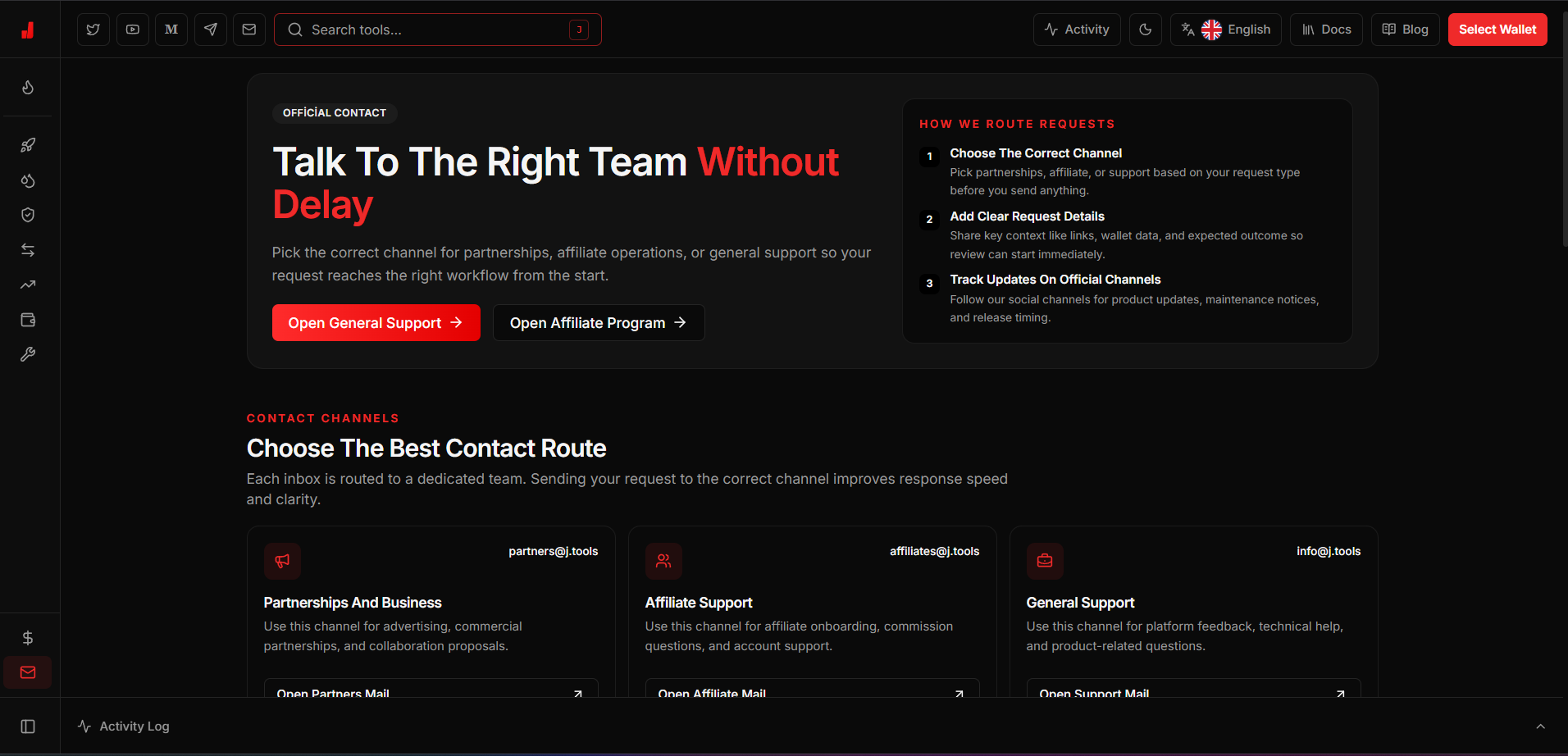Open the YouTube channel icon

coord(133,30)
